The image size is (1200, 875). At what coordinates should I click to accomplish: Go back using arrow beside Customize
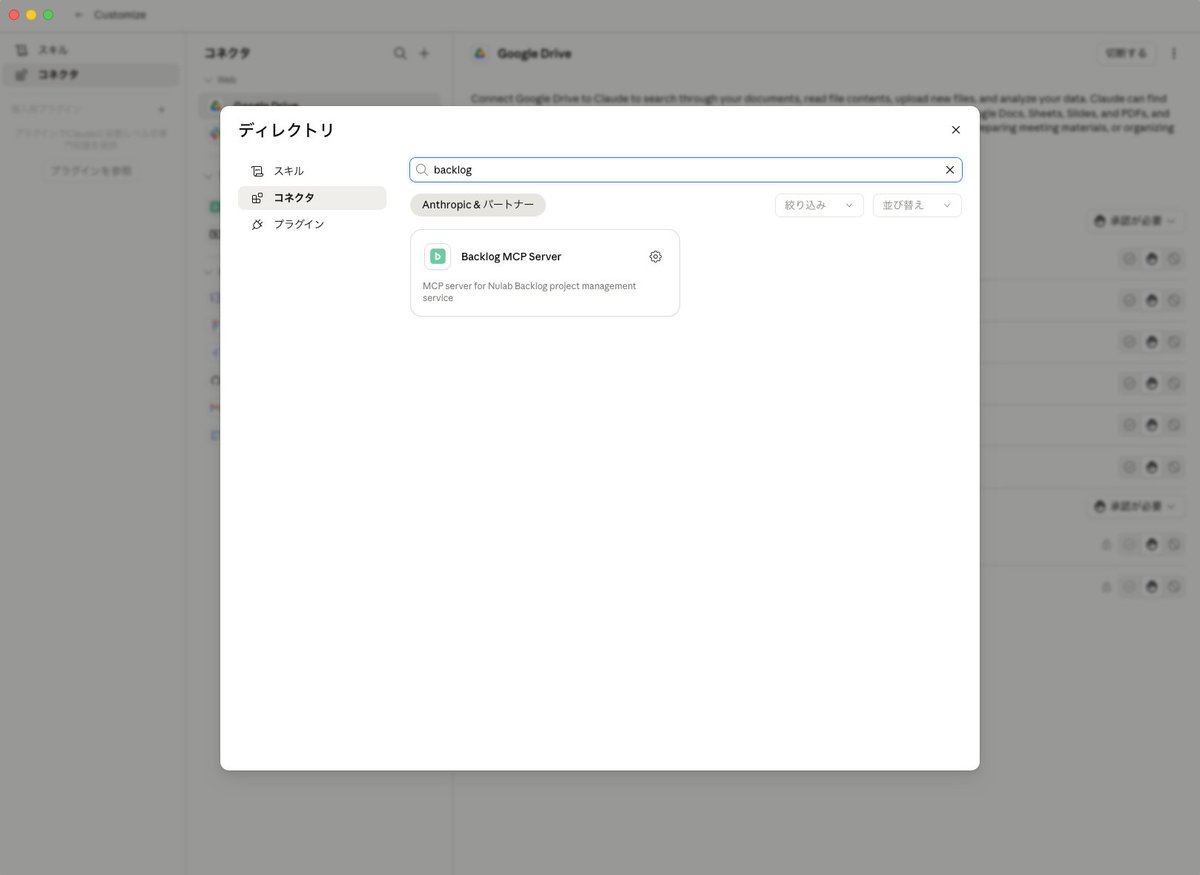tap(79, 15)
